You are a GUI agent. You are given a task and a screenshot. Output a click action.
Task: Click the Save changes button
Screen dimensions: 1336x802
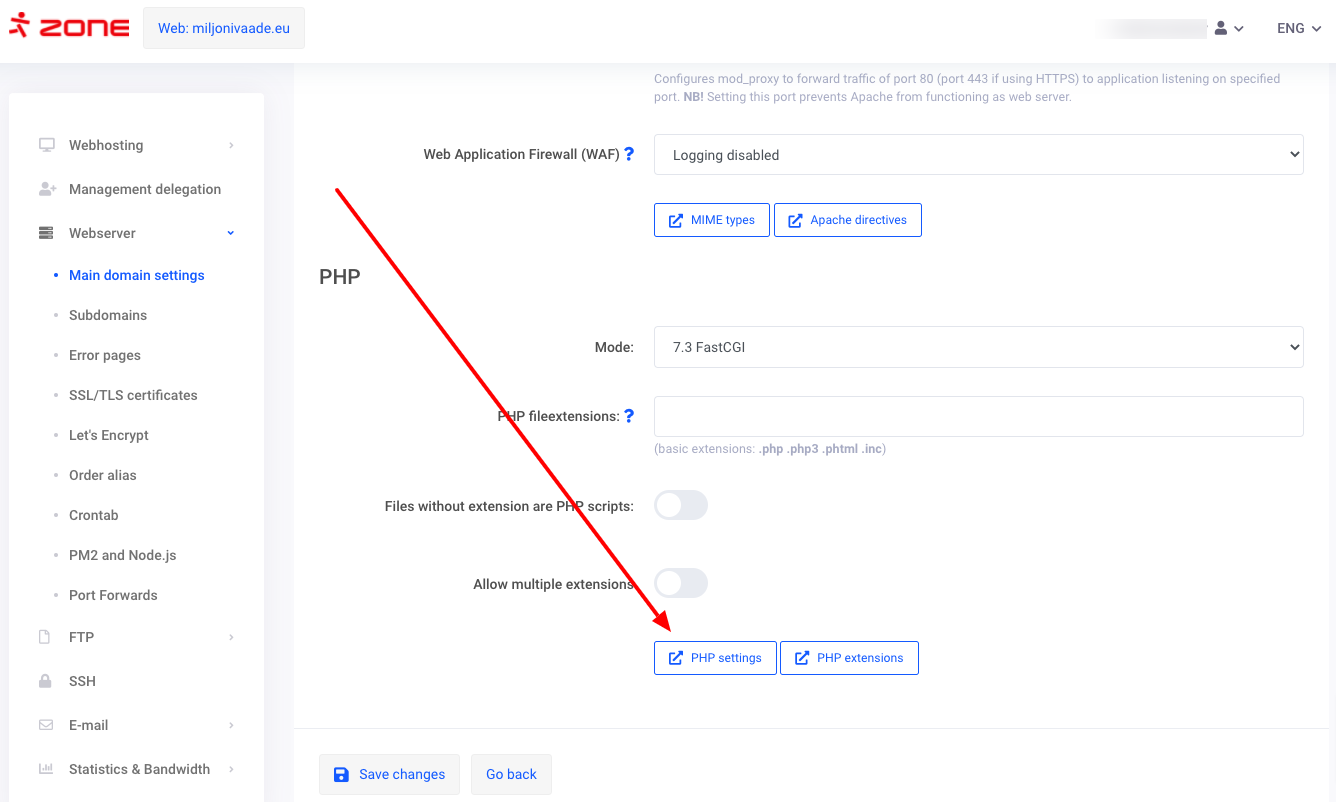coord(389,774)
